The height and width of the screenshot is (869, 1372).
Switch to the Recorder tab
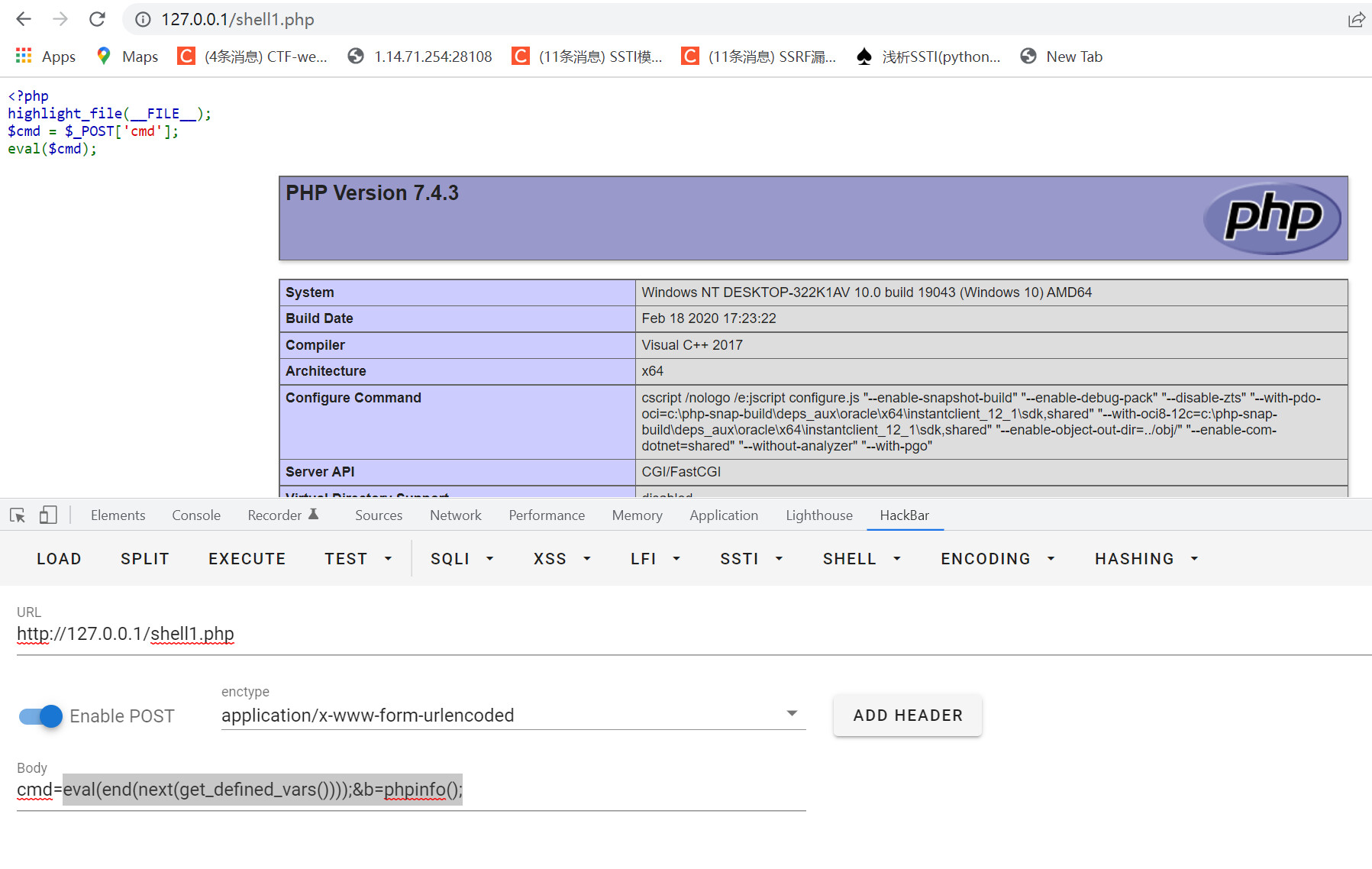pyautogui.click(x=282, y=515)
